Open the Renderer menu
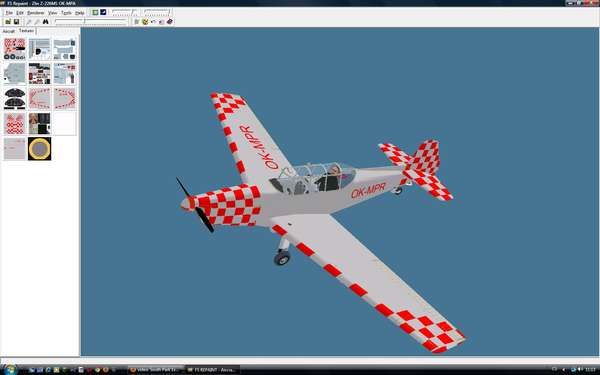Image resolution: width=600 pixels, height=375 pixels. point(36,13)
